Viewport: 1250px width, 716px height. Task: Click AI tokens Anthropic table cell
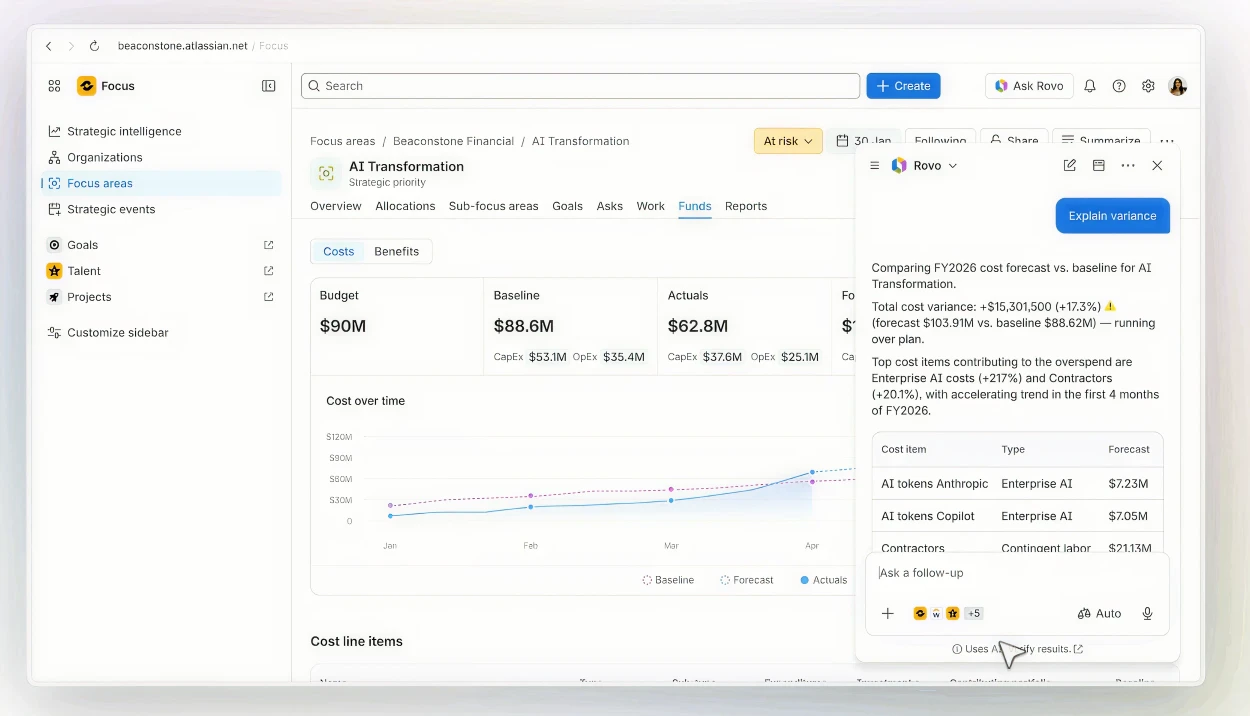tap(934, 484)
